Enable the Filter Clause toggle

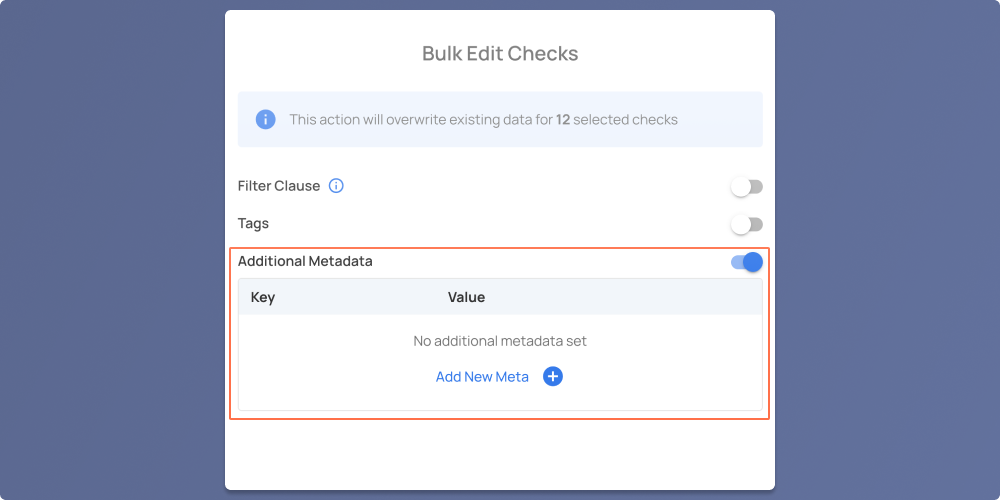pyautogui.click(x=746, y=187)
